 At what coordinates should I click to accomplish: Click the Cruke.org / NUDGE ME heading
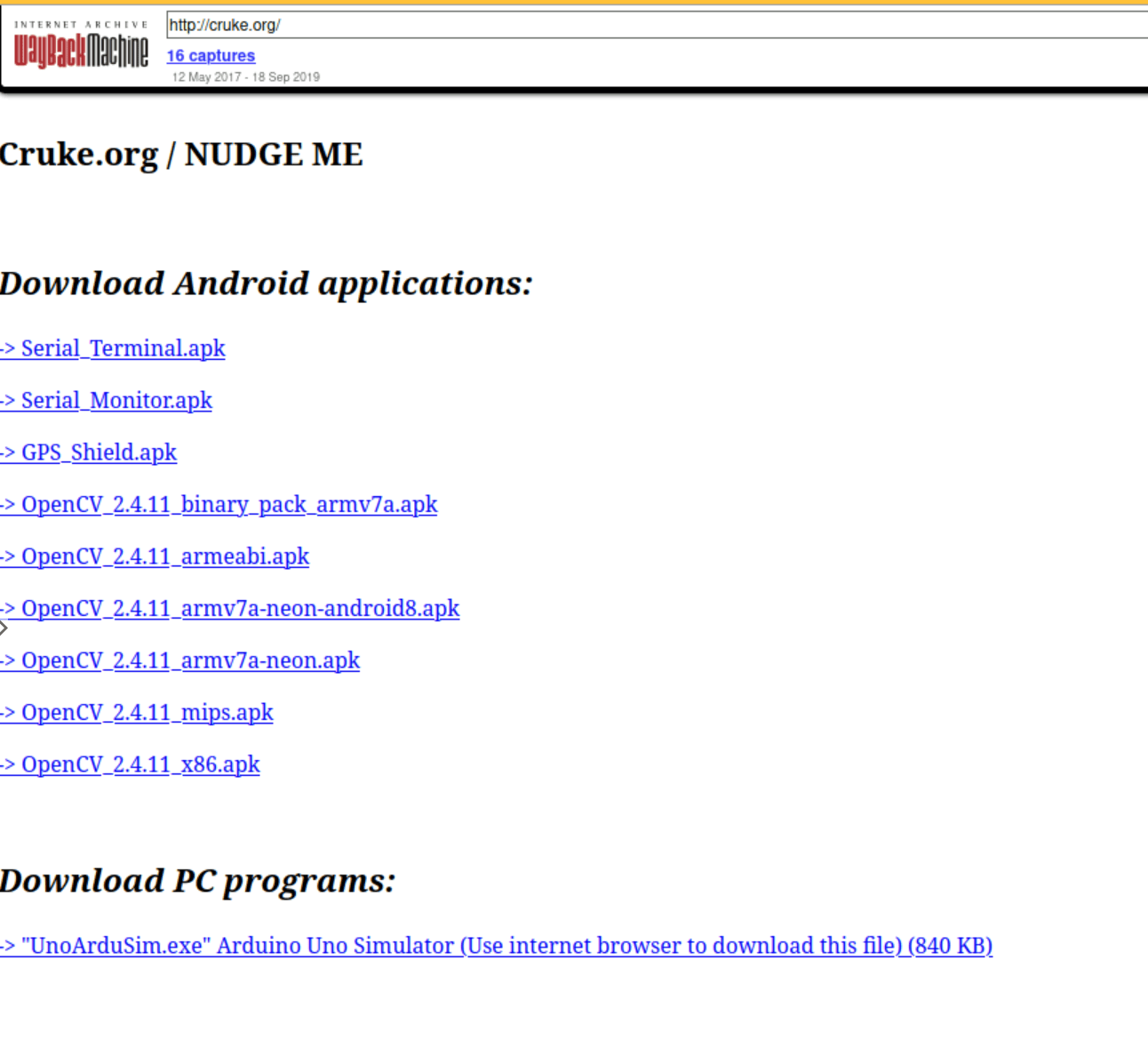tap(181, 155)
